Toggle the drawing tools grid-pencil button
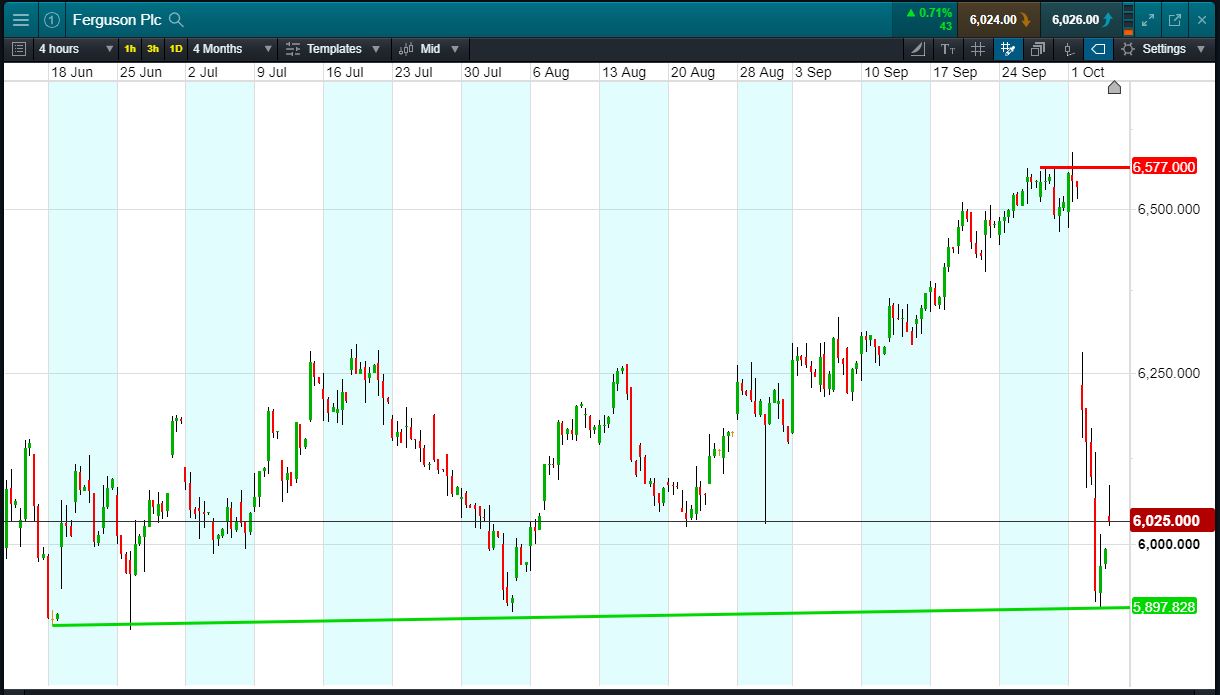The height and width of the screenshot is (695, 1220). (1008, 49)
